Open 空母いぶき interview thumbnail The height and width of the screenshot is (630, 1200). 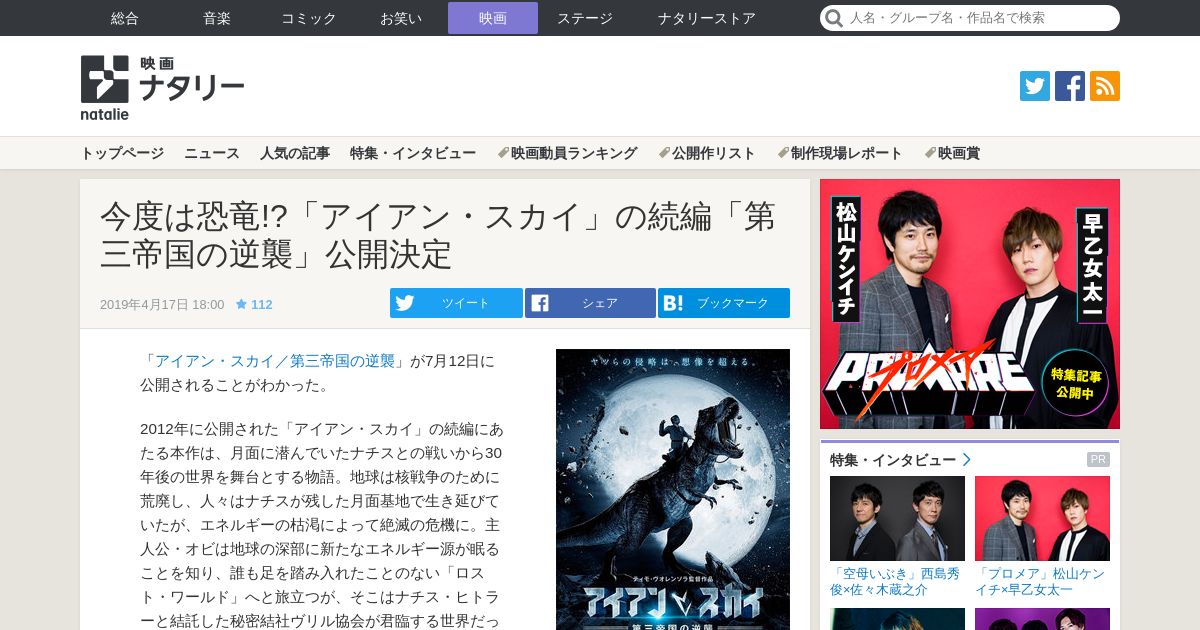[897, 518]
